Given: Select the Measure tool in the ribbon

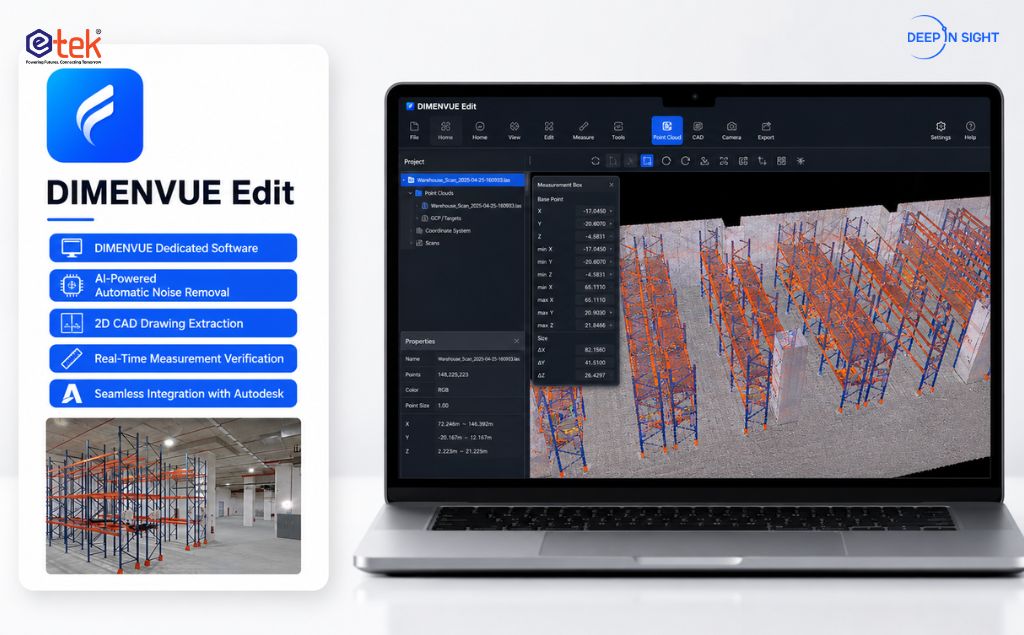Looking at the screenshot, I should (583, 130).
